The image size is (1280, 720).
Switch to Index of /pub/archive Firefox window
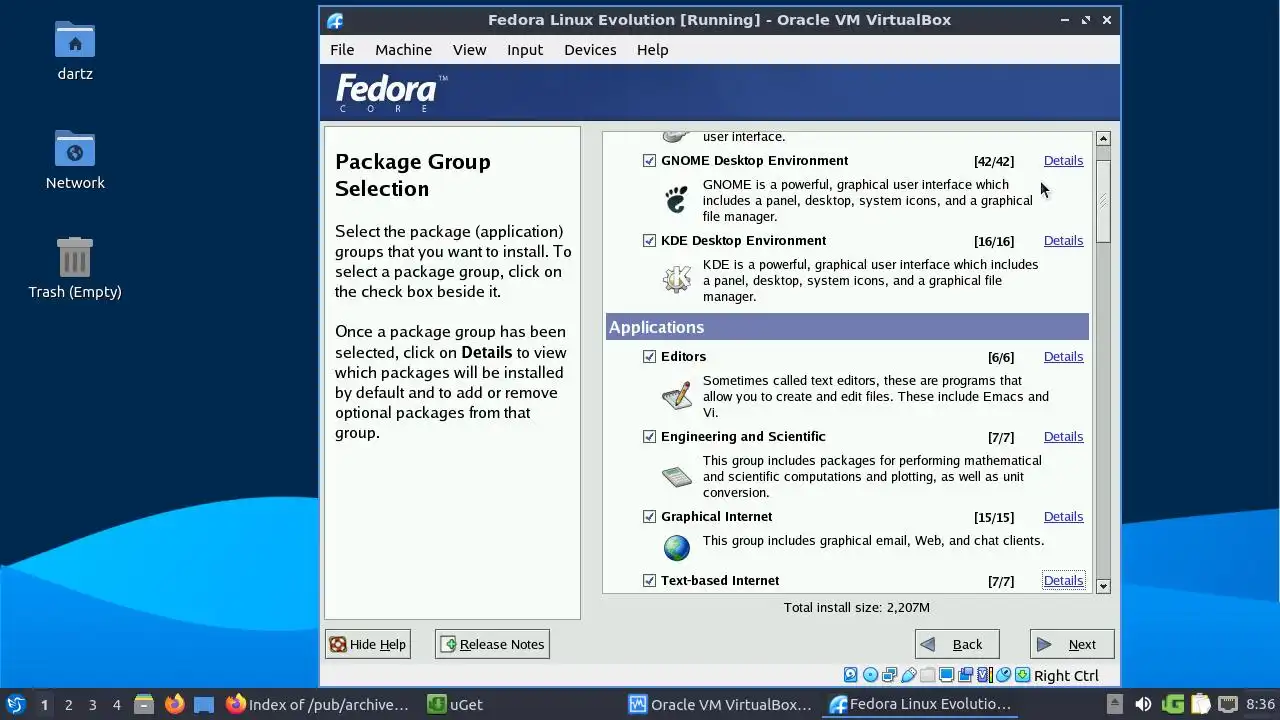pyautogui.click(x=317, y=704)
